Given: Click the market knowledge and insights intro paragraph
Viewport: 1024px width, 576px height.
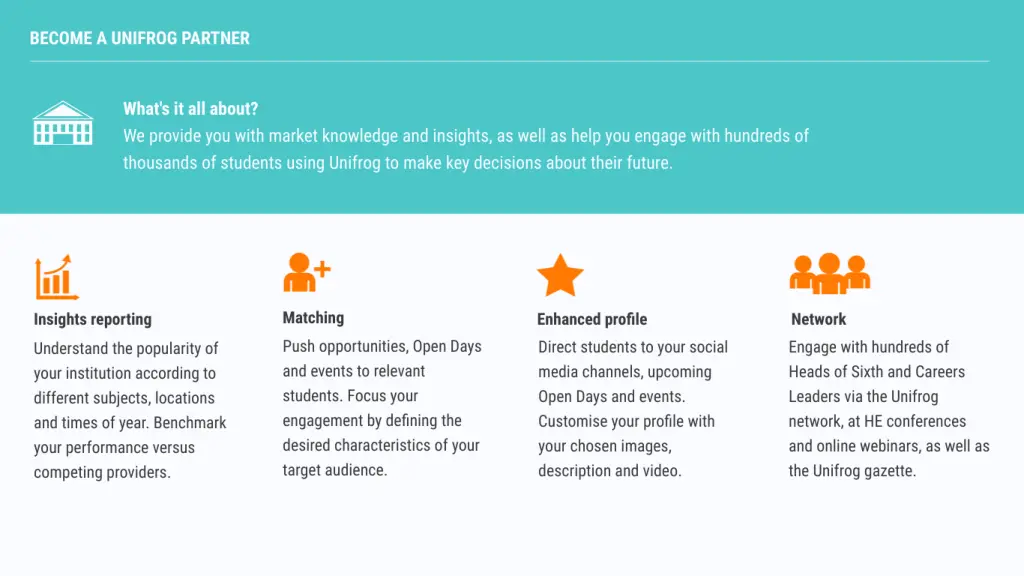Looking at the screenshot, I should click(466, 149).
